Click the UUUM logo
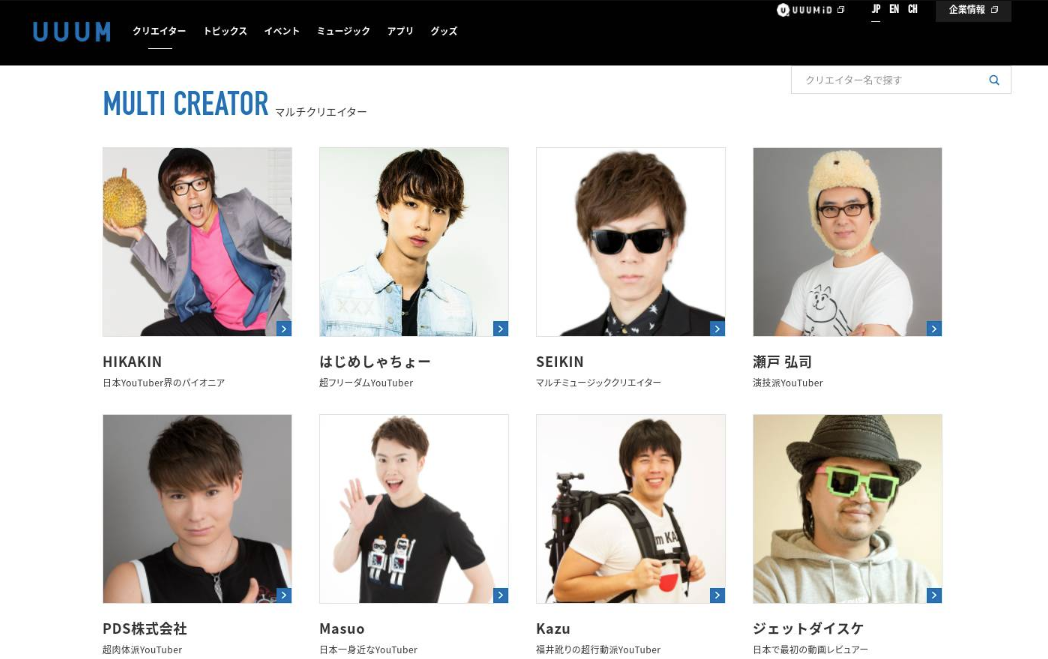The height and width of the screenshot is (659, 1048). click(x=72, y=31)
